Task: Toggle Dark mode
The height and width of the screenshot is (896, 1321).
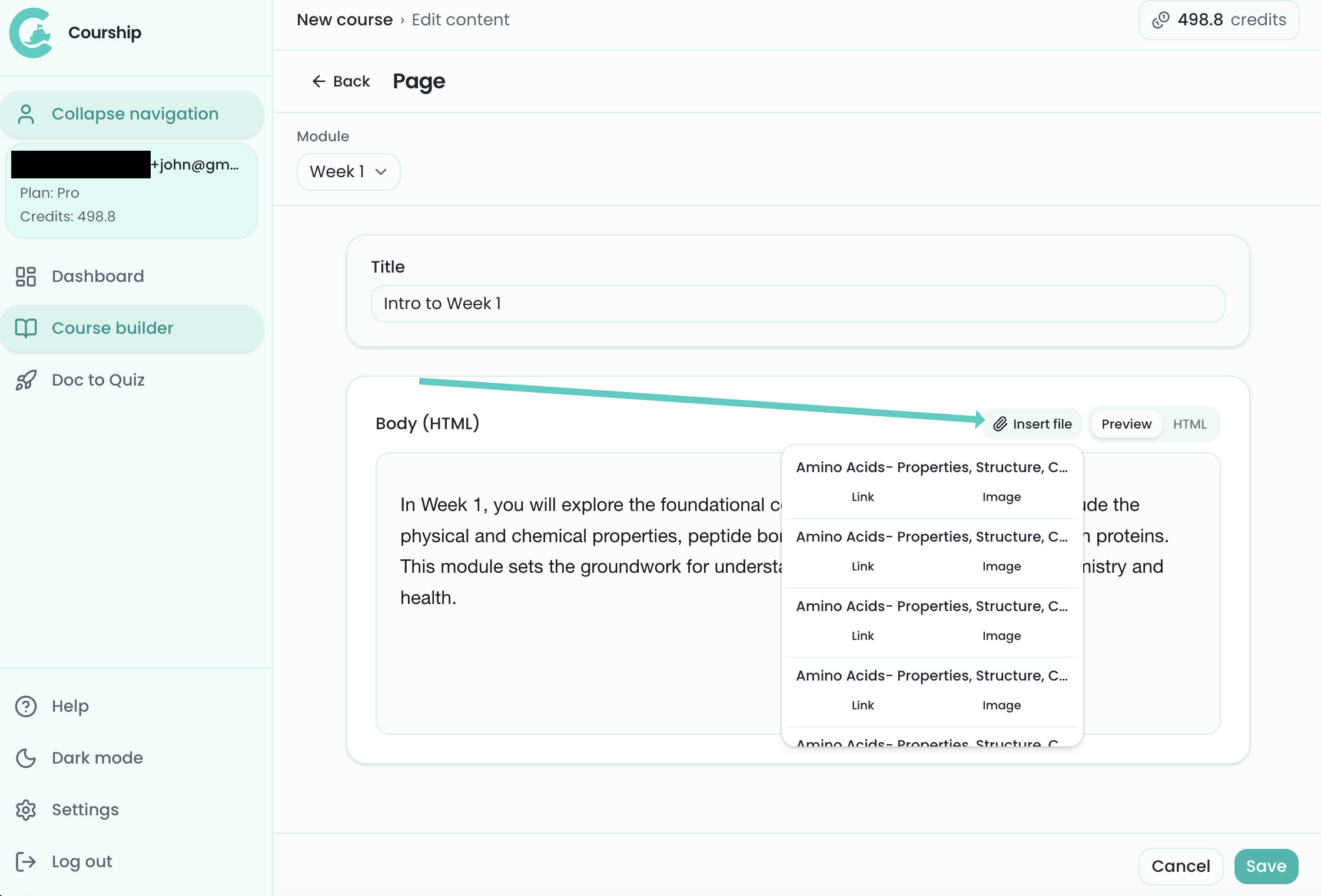Action: point(131,758)
